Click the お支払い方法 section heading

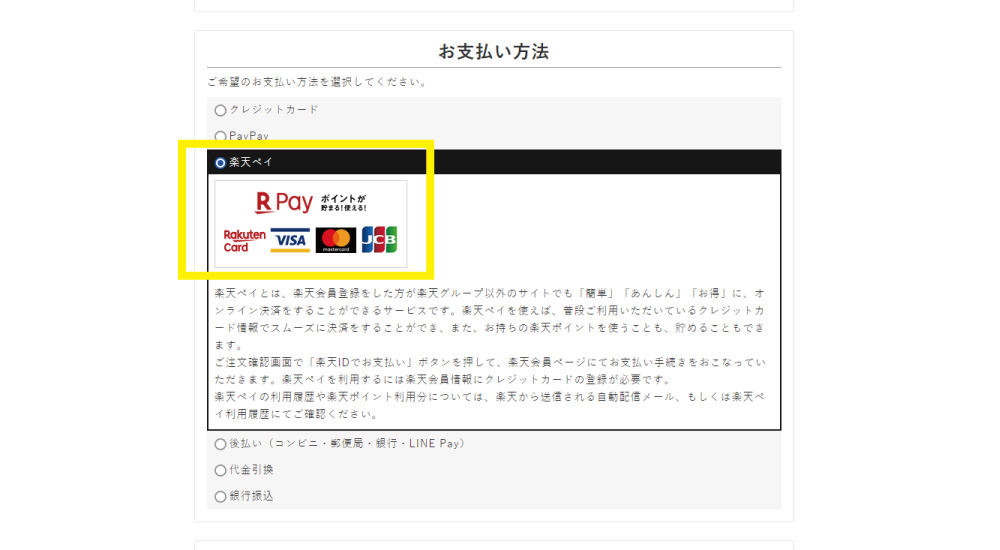click(493, 52)
